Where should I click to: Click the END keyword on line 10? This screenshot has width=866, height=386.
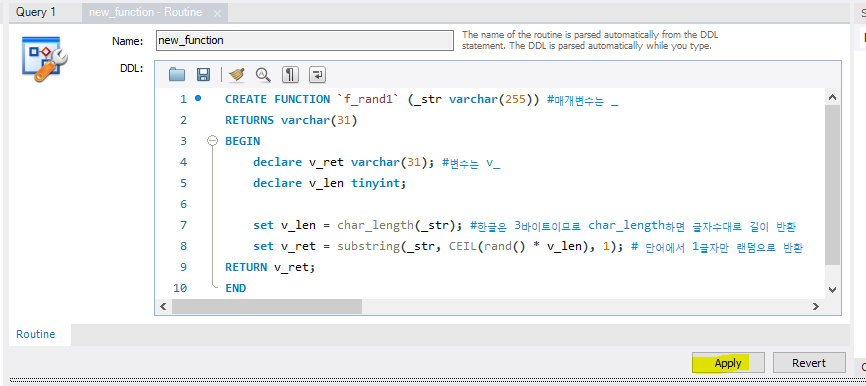click(x=235, y=288)
